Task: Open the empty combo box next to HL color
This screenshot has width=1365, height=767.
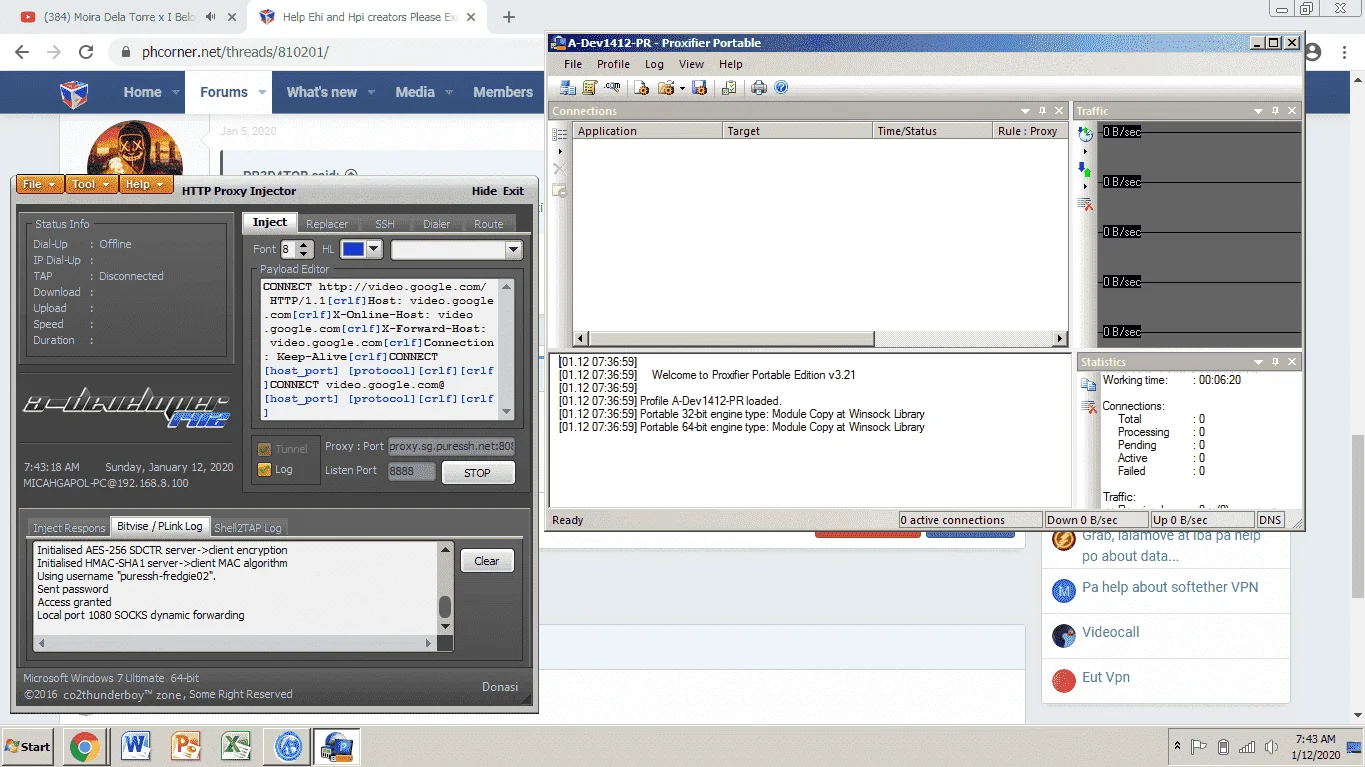Action: click(457, 249)
